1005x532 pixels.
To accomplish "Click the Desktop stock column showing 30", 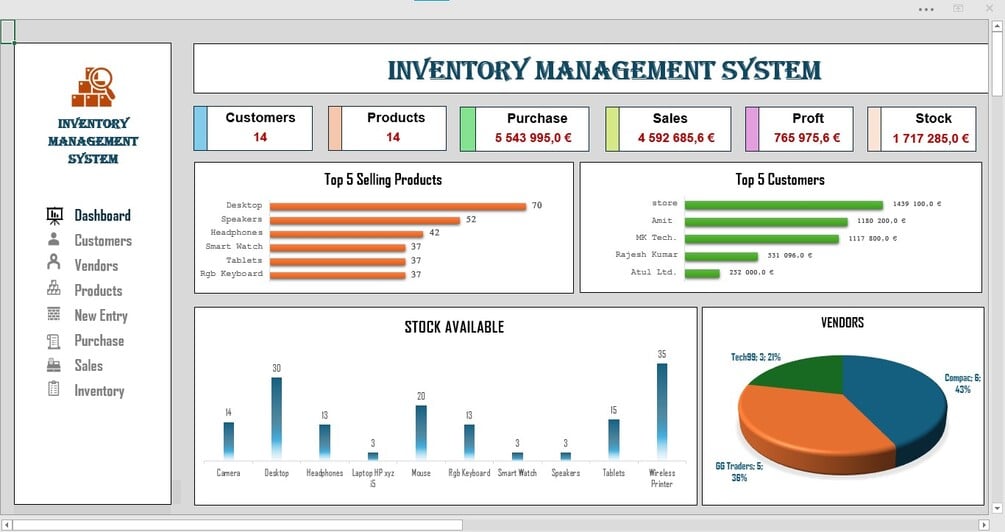I will pyautogui.click(x=276, y=418).
